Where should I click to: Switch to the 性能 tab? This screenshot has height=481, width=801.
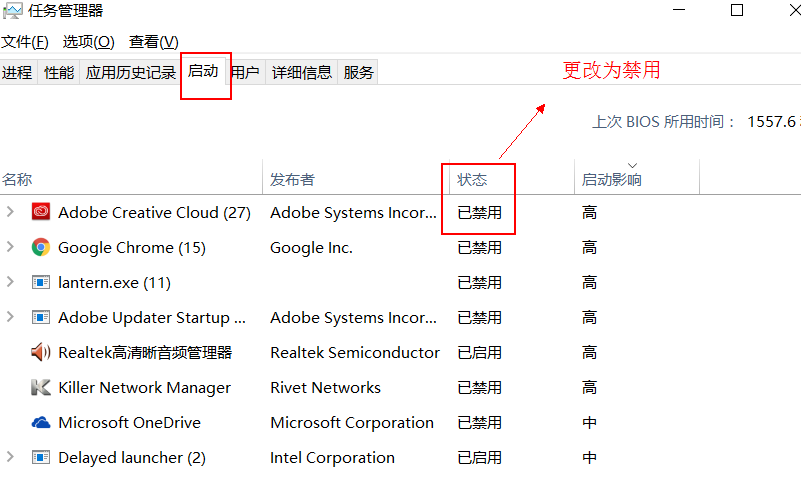(59, 73)
